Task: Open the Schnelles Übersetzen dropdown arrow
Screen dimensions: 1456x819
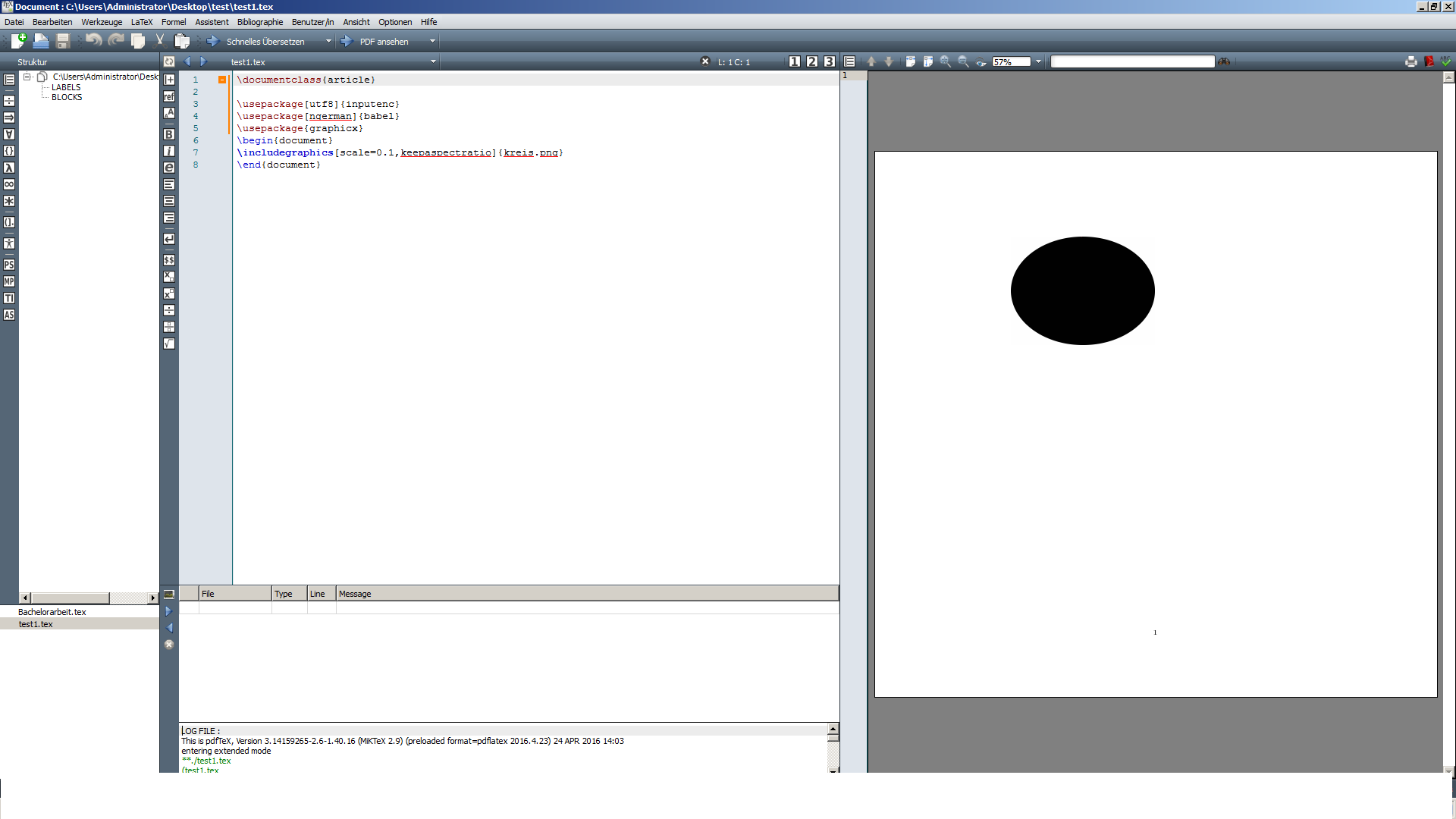Action: click(x=328, y=41)
